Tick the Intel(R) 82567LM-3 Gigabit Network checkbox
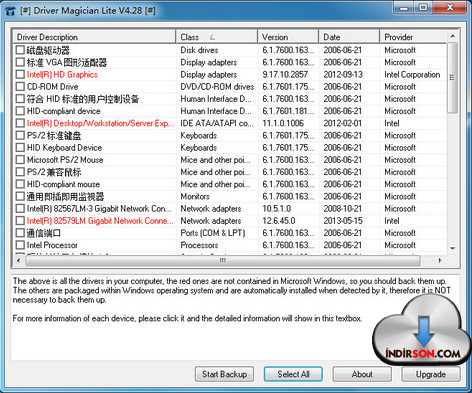Viewport: 472px width, 393px height. pyautogui.click(x=20, y=209)
